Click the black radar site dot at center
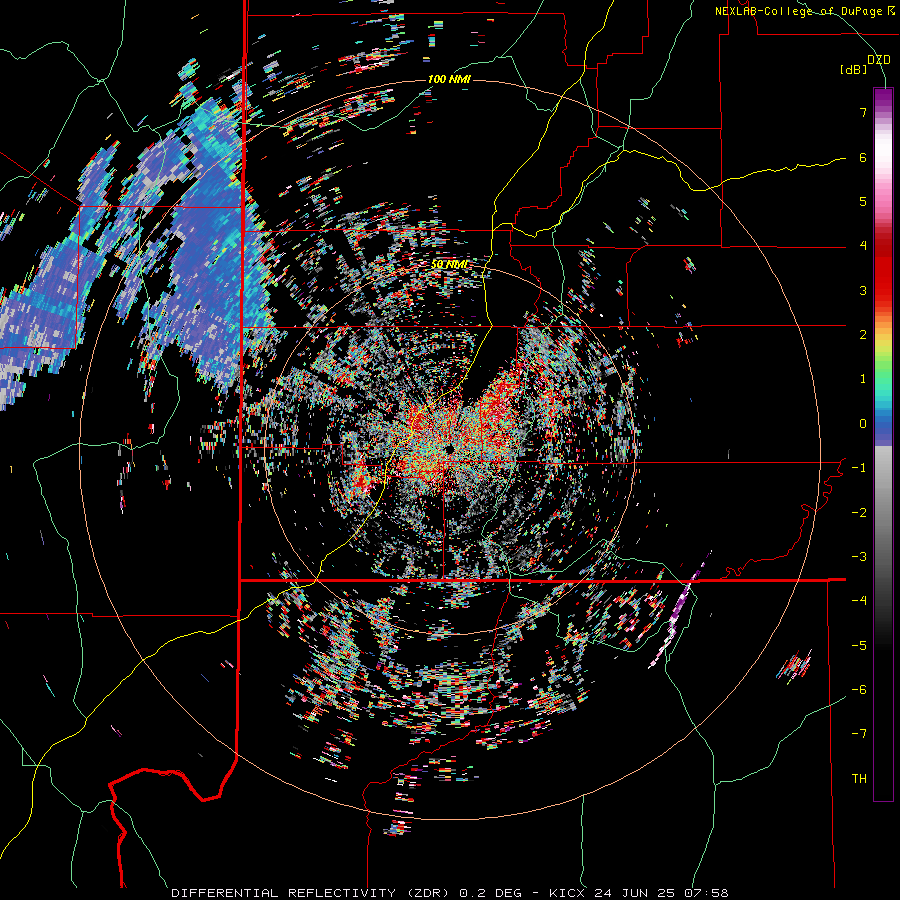 tap(449, 448)
